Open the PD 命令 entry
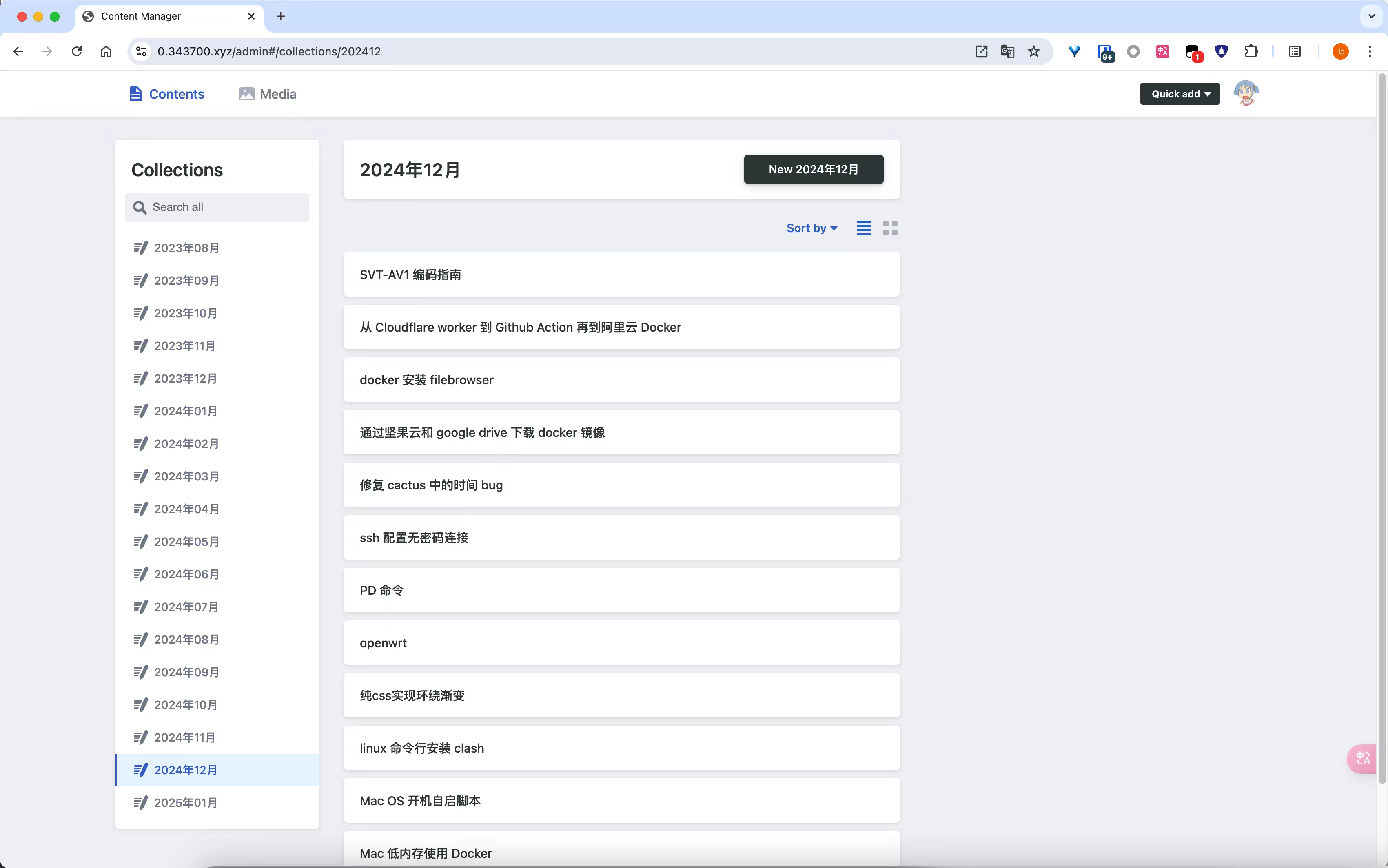The width and height of the screenshot is (1388, 868). pyautogui.click(x=621, y=591)
